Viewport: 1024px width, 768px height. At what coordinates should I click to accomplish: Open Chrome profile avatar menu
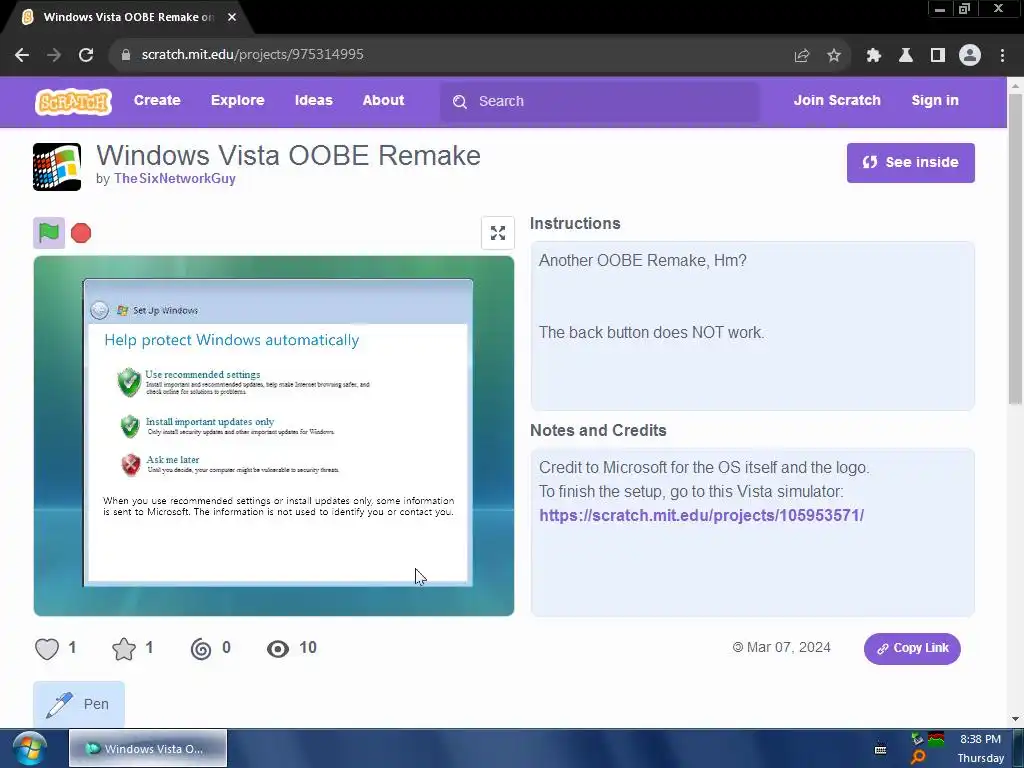[x=970, y=56]
